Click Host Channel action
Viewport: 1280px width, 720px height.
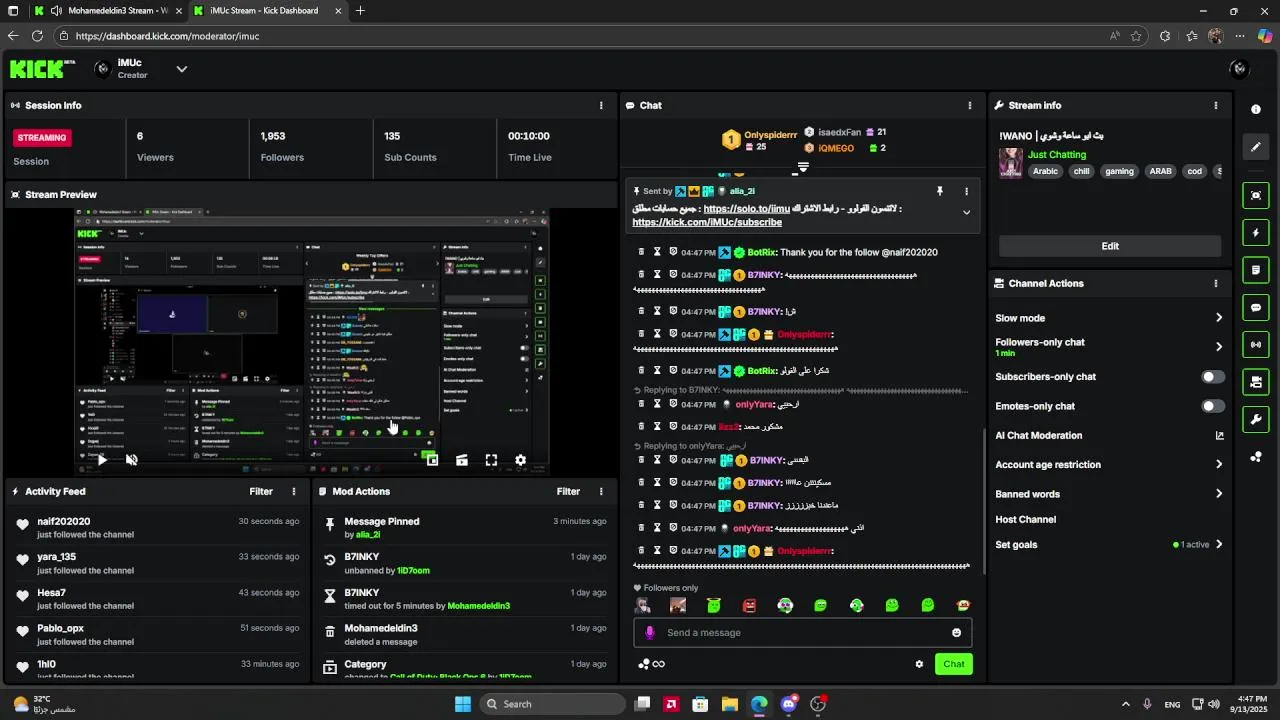[x=1025, y=520]
